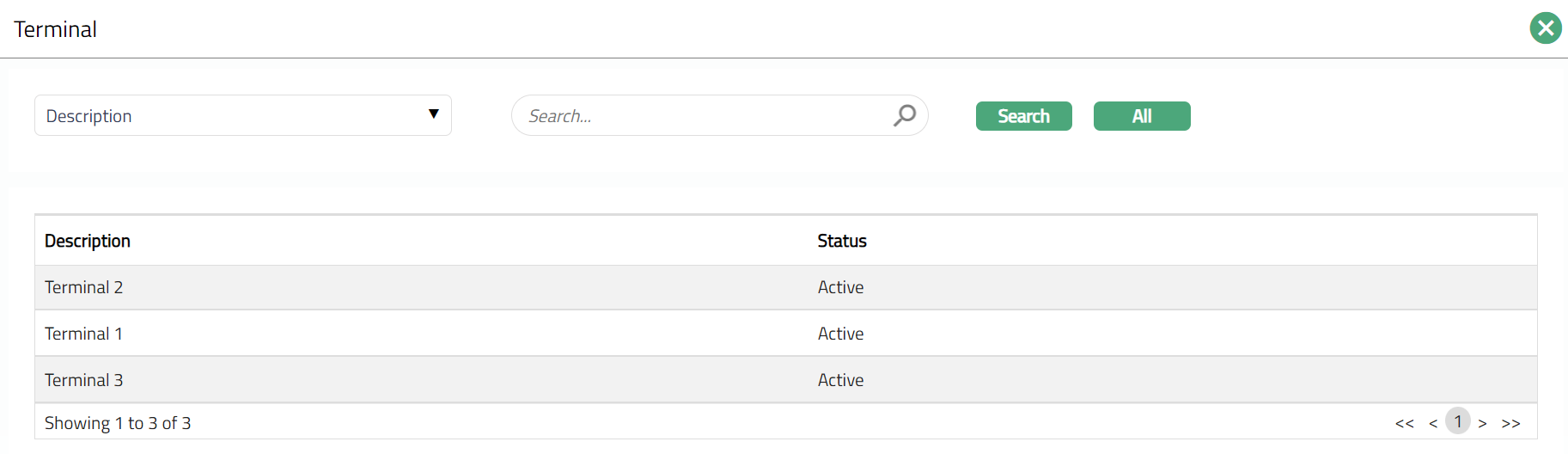Close the Terminal dialog

[x=1545, y=28]
